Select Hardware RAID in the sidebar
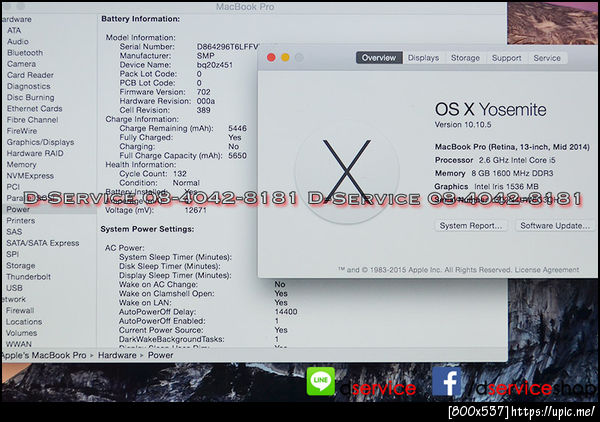The height and width of the screenshot is (422, 600). (x=35, y=153)
